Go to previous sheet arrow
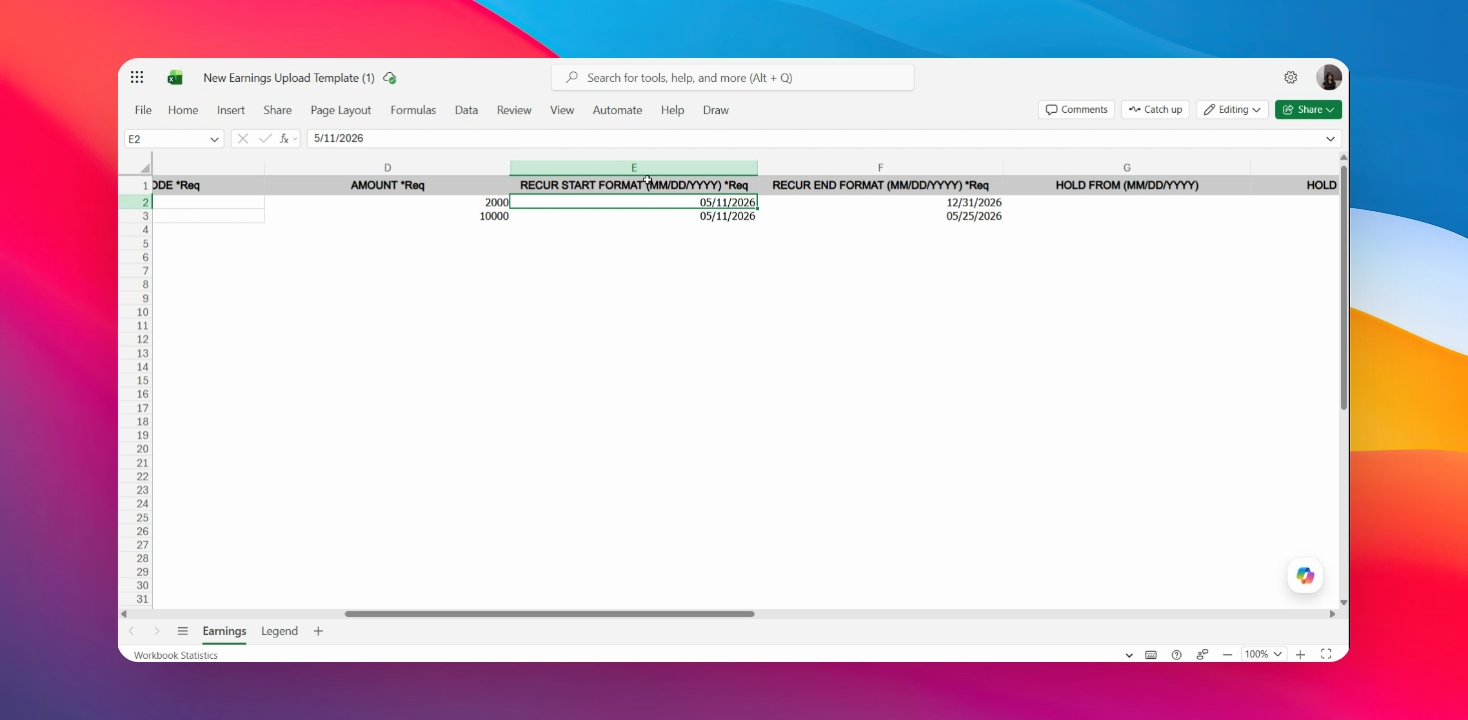Image resolution: width=1468 pixels, height=720 pixels. coord(131,631)
